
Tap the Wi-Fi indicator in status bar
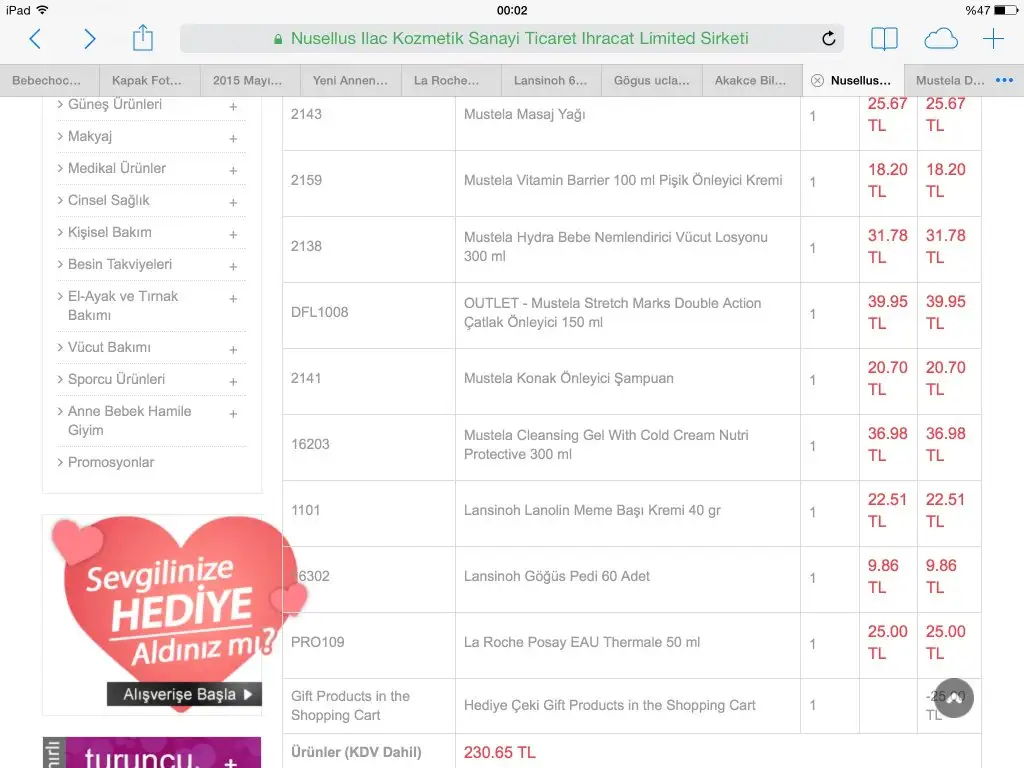point(42,10)
